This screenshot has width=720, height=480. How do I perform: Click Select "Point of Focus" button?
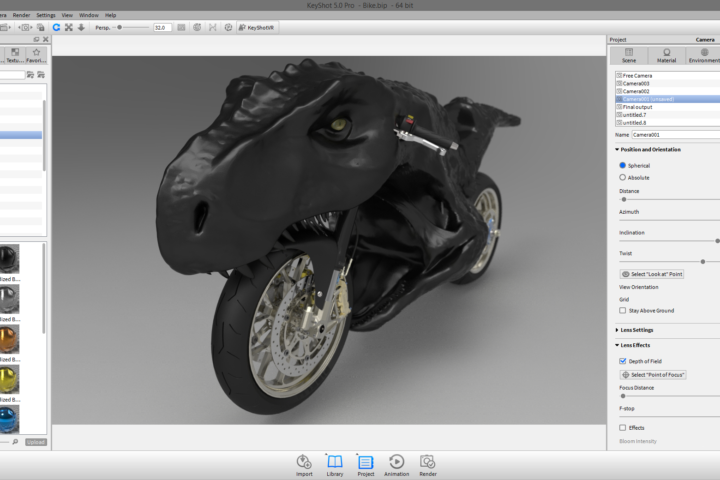(x=653, y=375)
